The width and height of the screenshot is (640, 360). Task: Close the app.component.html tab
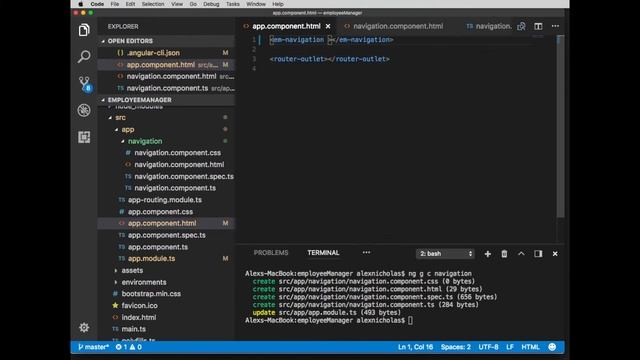click(328, 26)
